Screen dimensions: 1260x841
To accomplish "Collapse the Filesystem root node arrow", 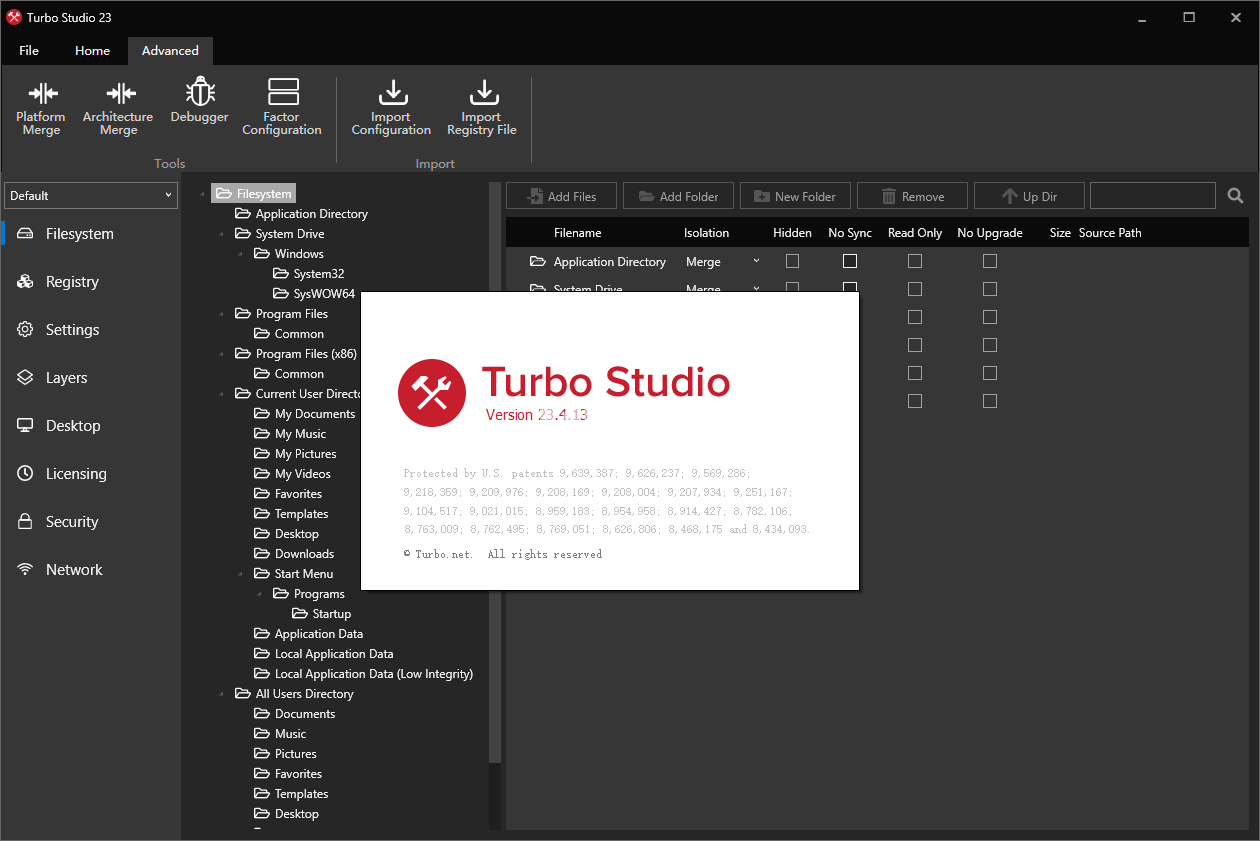I will pos(203,194).
